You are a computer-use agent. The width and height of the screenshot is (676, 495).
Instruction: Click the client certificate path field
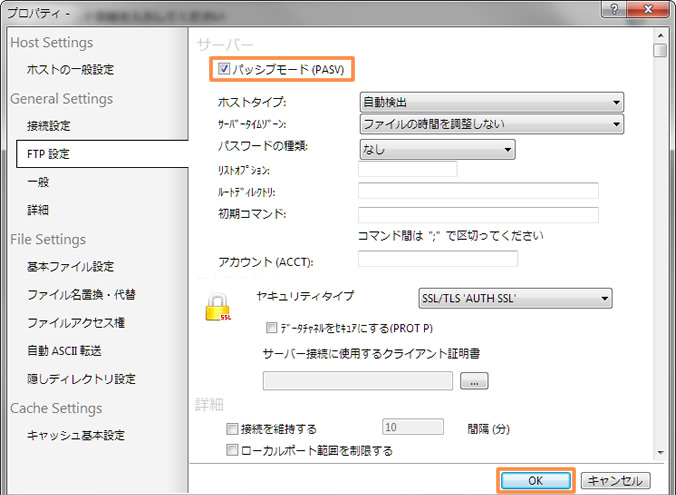[357, 381]
